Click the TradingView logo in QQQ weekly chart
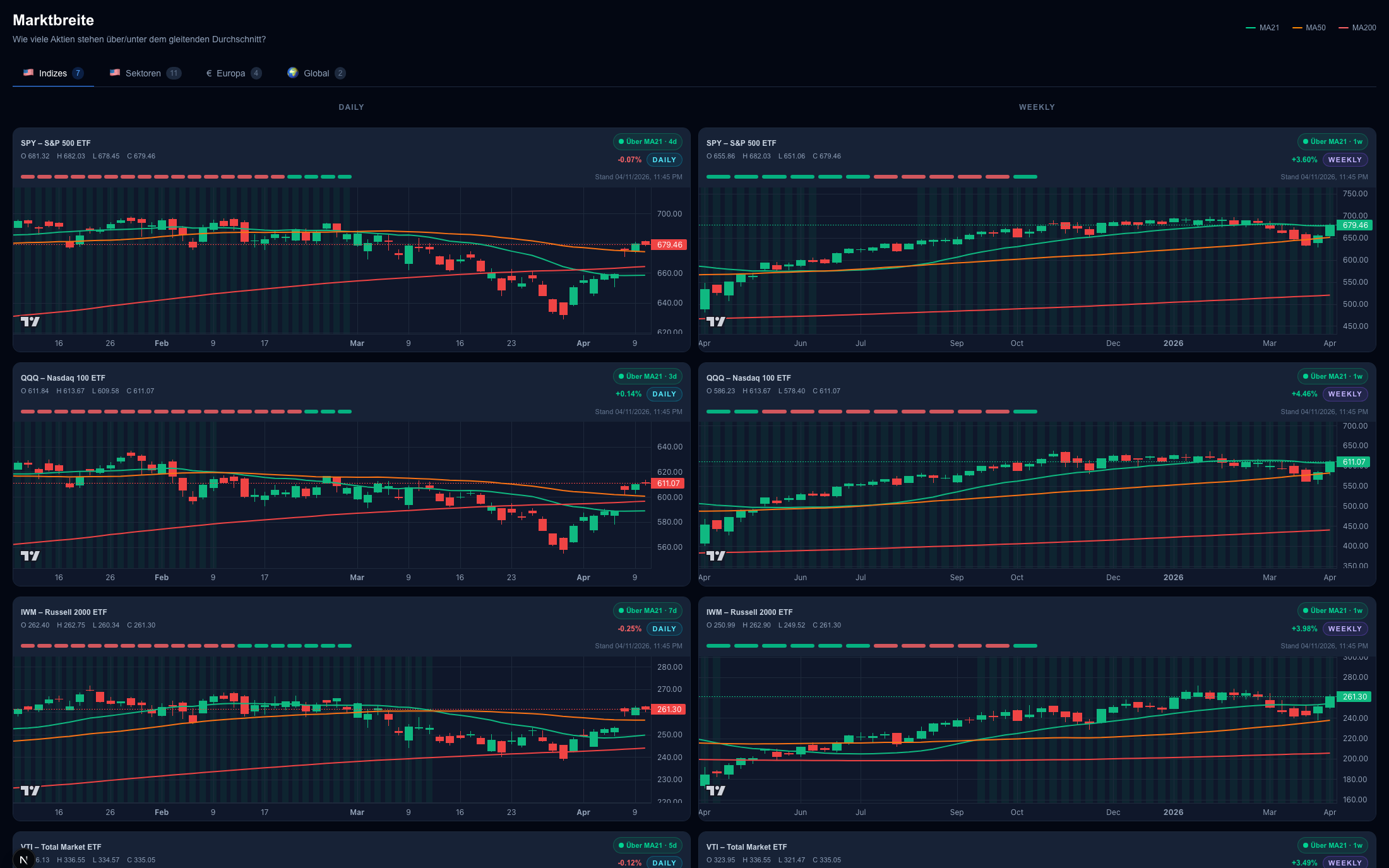The width and height of the screenshot is (1389, 868). [715, 556]
